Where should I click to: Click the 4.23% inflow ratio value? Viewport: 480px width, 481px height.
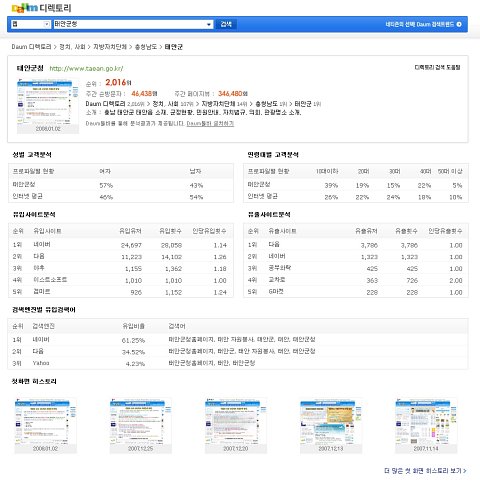click(135, 364)
